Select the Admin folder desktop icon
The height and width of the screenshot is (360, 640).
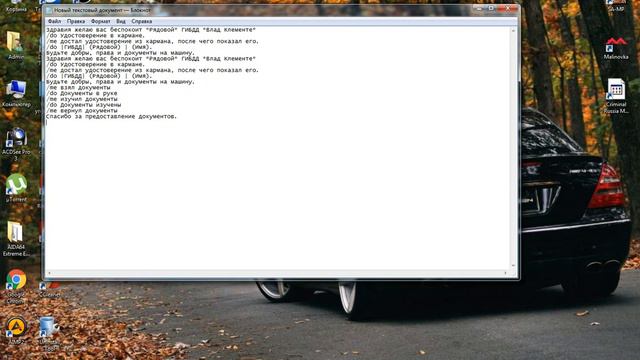tap(16, 45)
